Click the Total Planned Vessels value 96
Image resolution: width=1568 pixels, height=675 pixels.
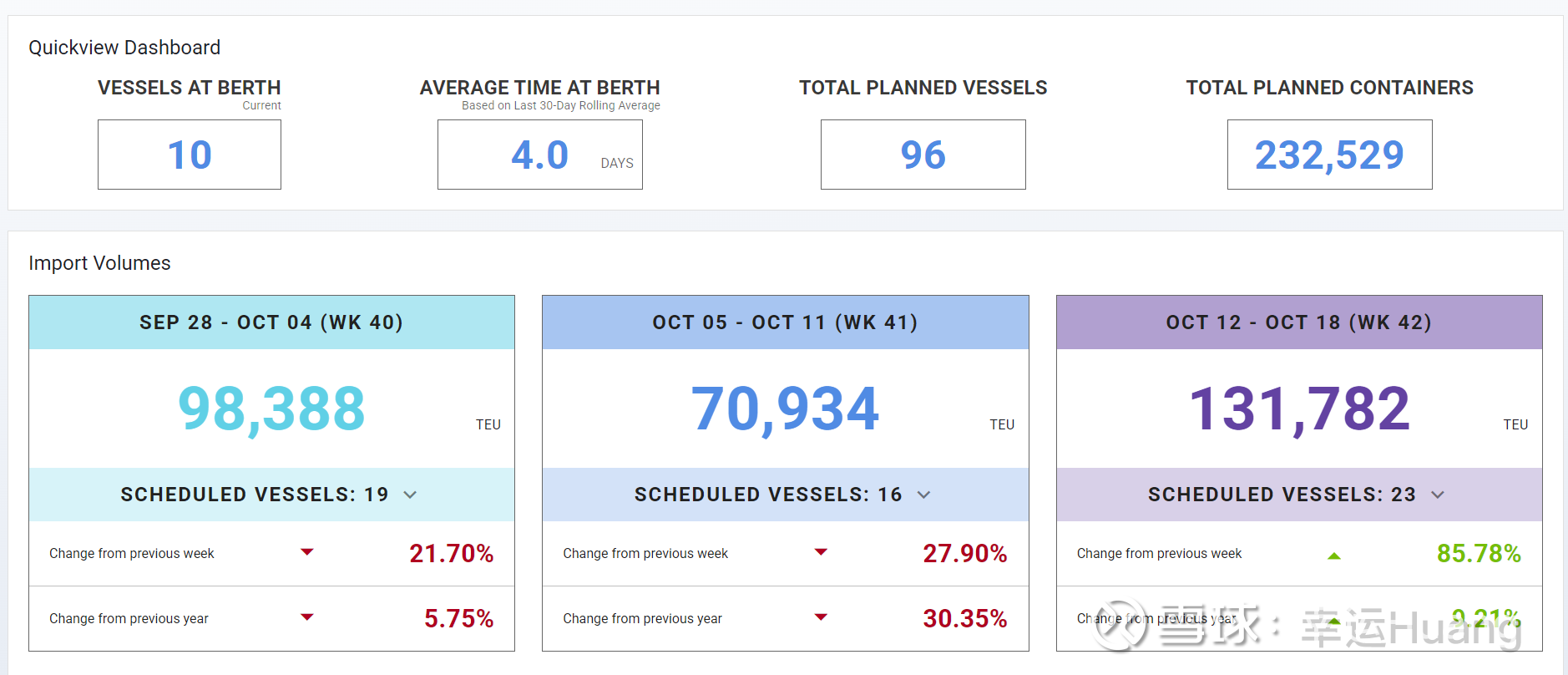click(923, 155)
